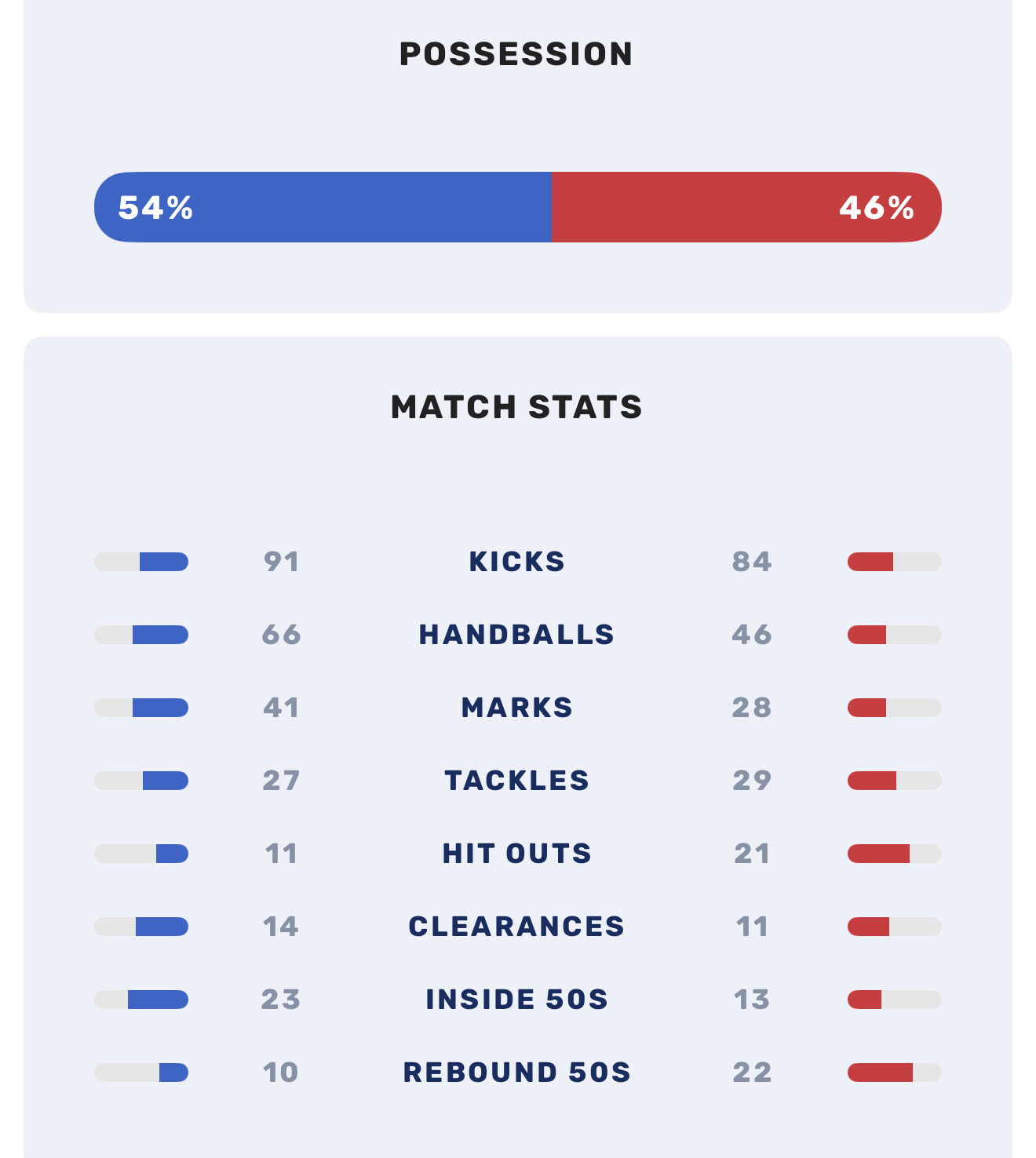Click the red Rebound 50s bar

[x=880, y=1072]
